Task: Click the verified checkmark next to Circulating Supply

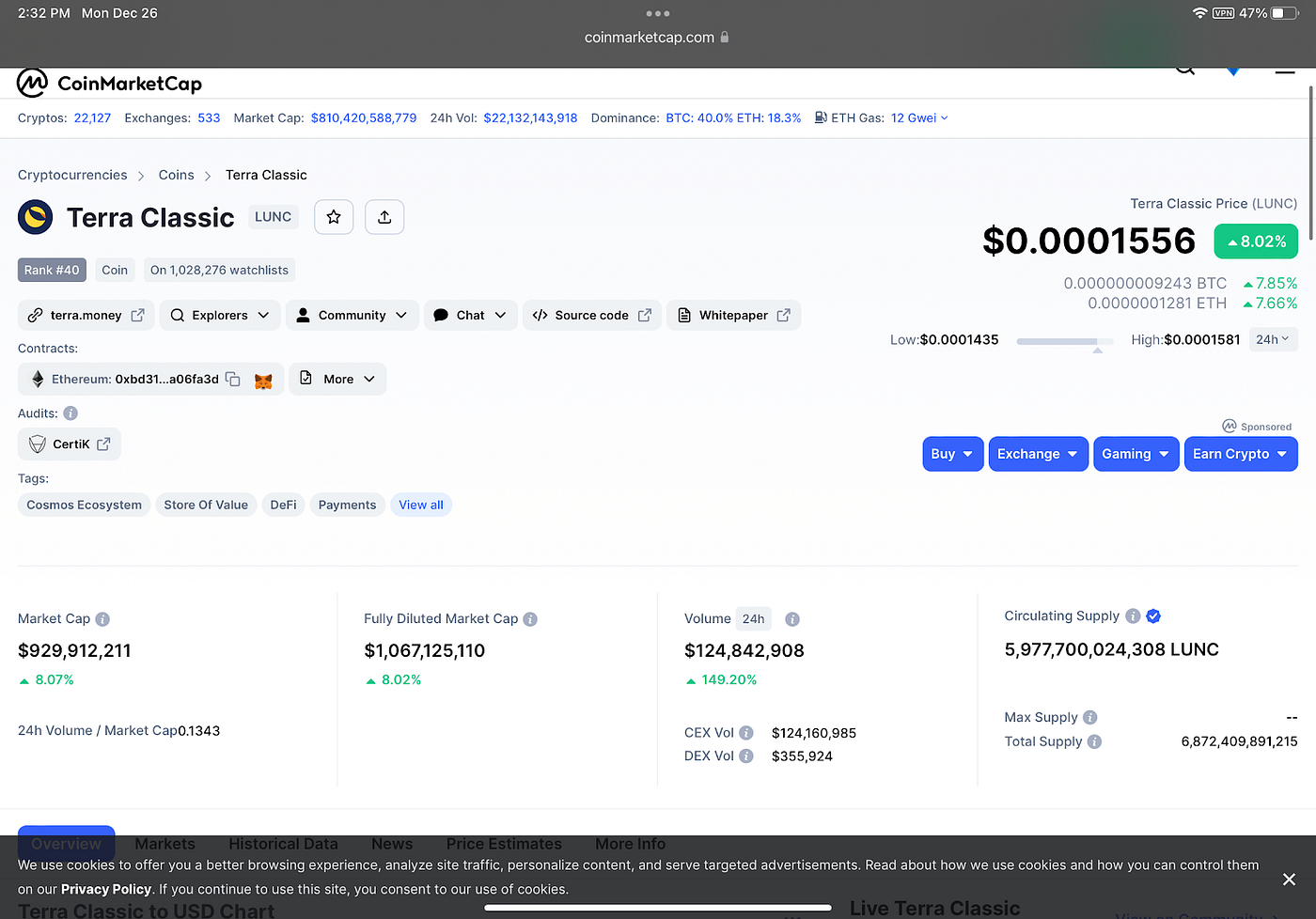Action: [x=1153, y=615]
